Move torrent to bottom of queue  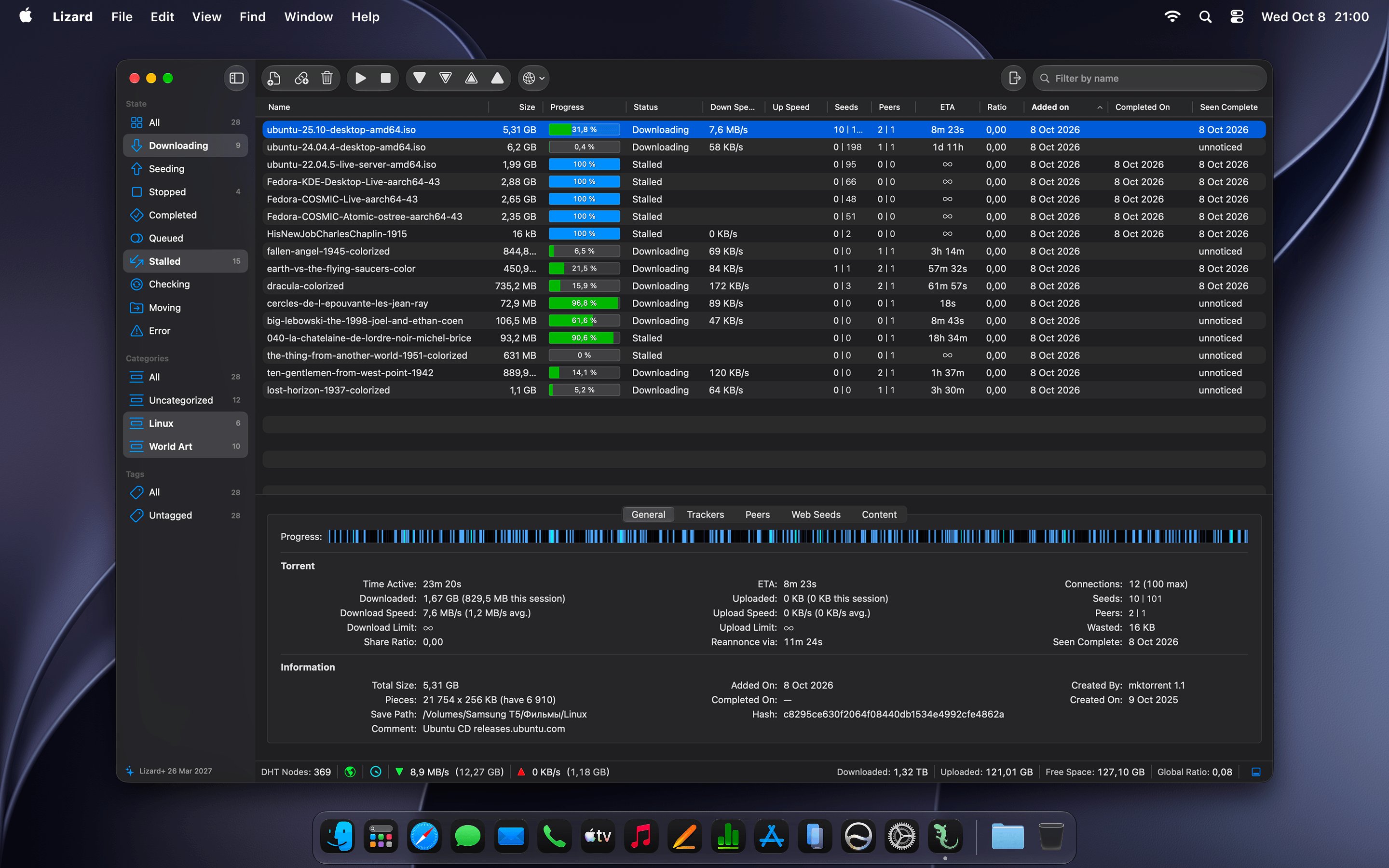[420, 78]
